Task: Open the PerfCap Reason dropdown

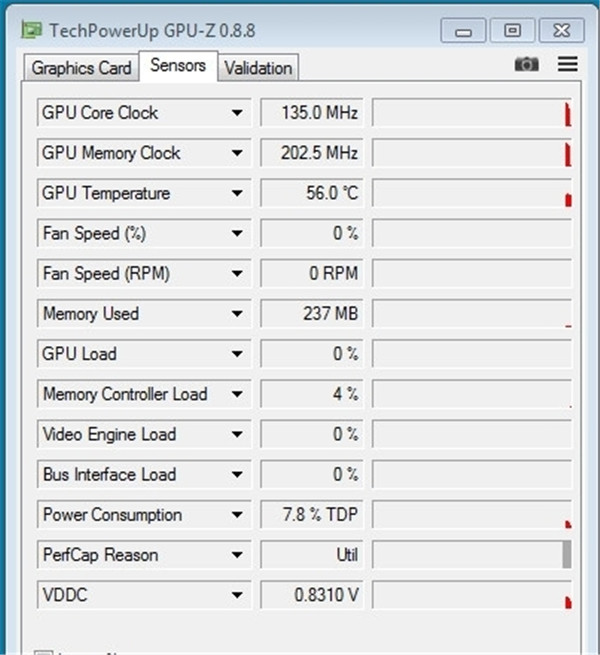Action: (x=237, y=555)
